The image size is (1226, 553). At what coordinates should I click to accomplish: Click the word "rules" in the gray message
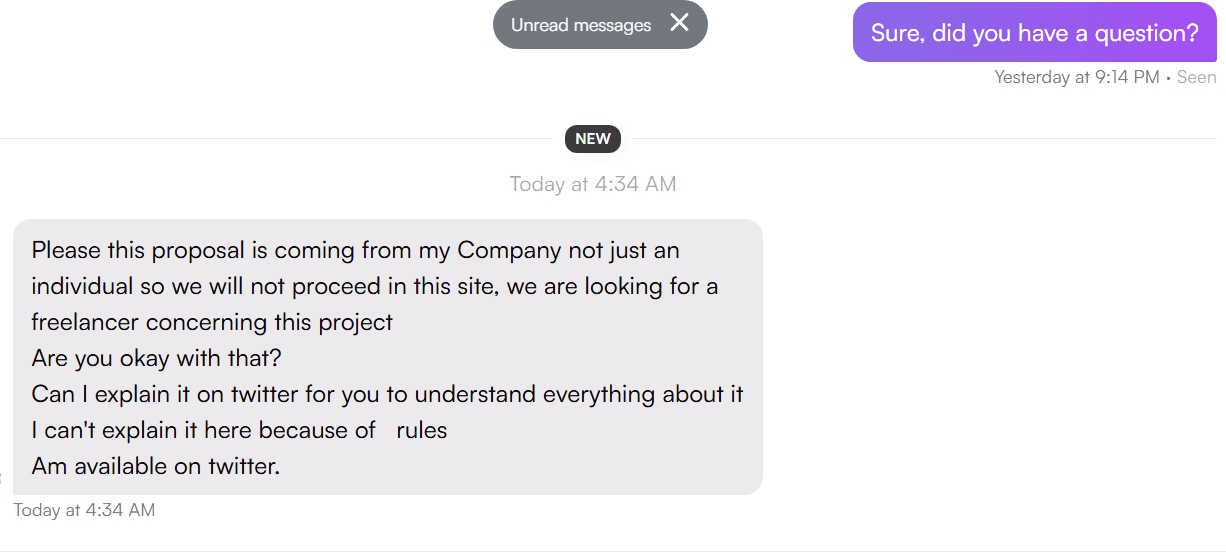tap(421, 430)
